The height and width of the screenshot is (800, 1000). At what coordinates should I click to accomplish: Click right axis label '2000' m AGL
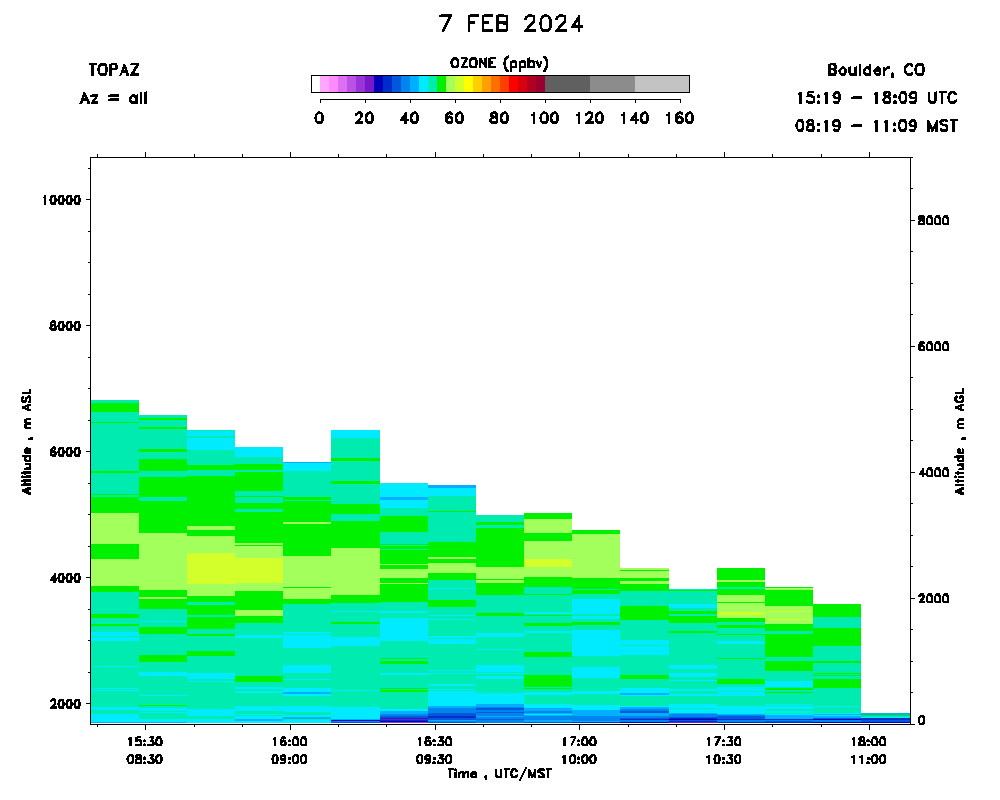tap(934, 598)
